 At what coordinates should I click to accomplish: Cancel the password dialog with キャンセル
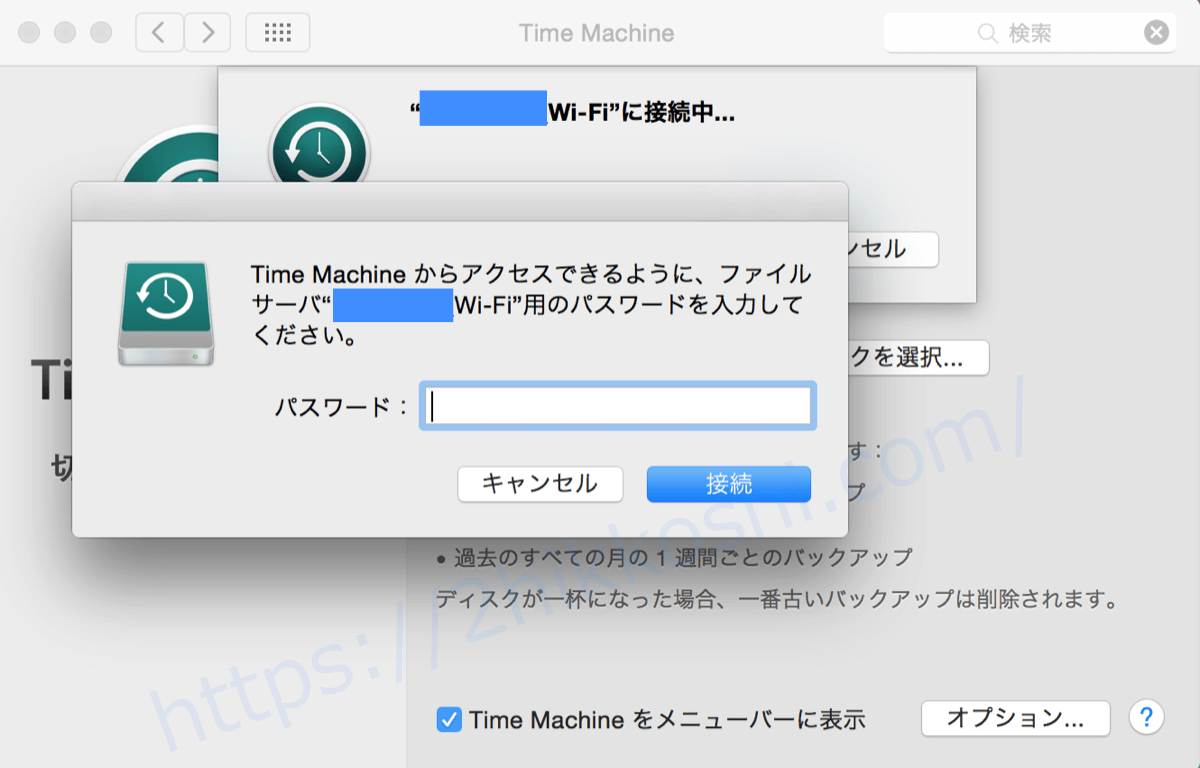pos(540,484)
